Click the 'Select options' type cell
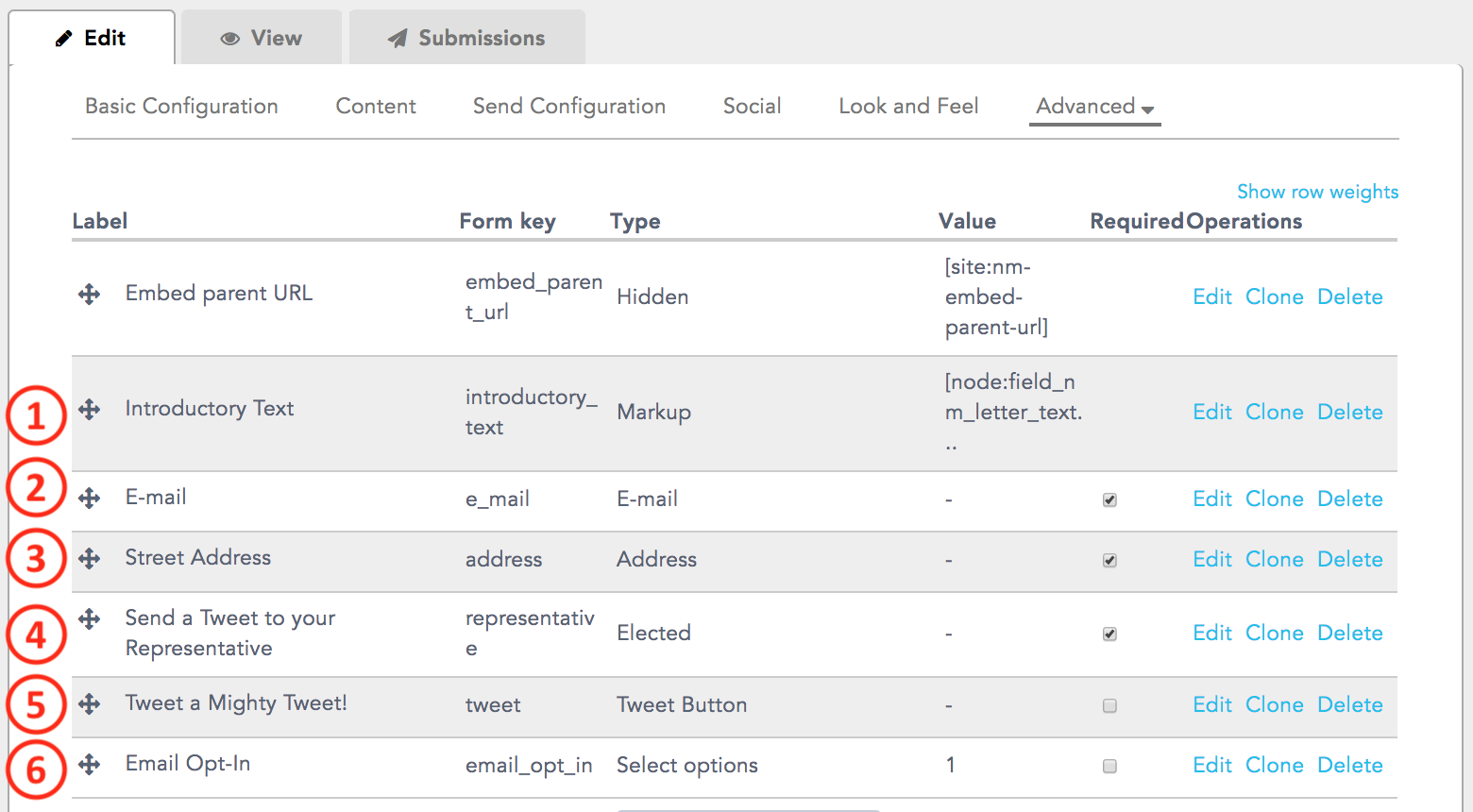1473x812 pixels. [687, 766]
